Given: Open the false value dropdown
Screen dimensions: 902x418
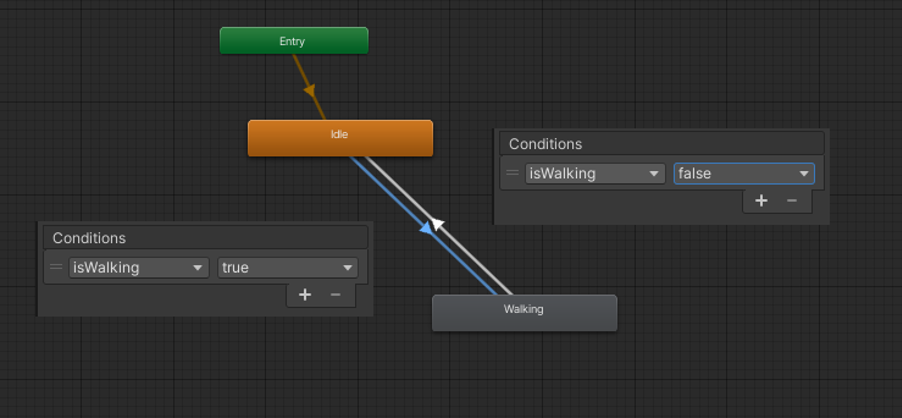Looking at the screenshot, I should [744, 173].
